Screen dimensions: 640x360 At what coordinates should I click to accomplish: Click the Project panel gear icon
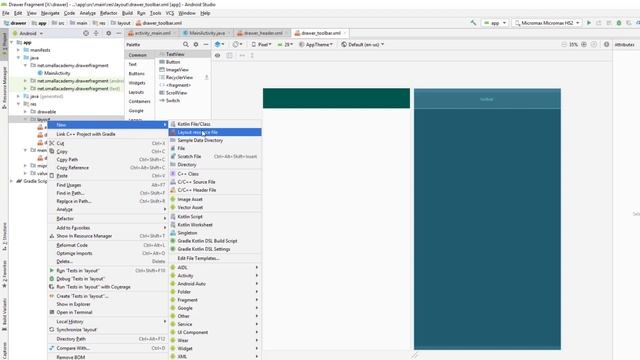tap(109, 33)
